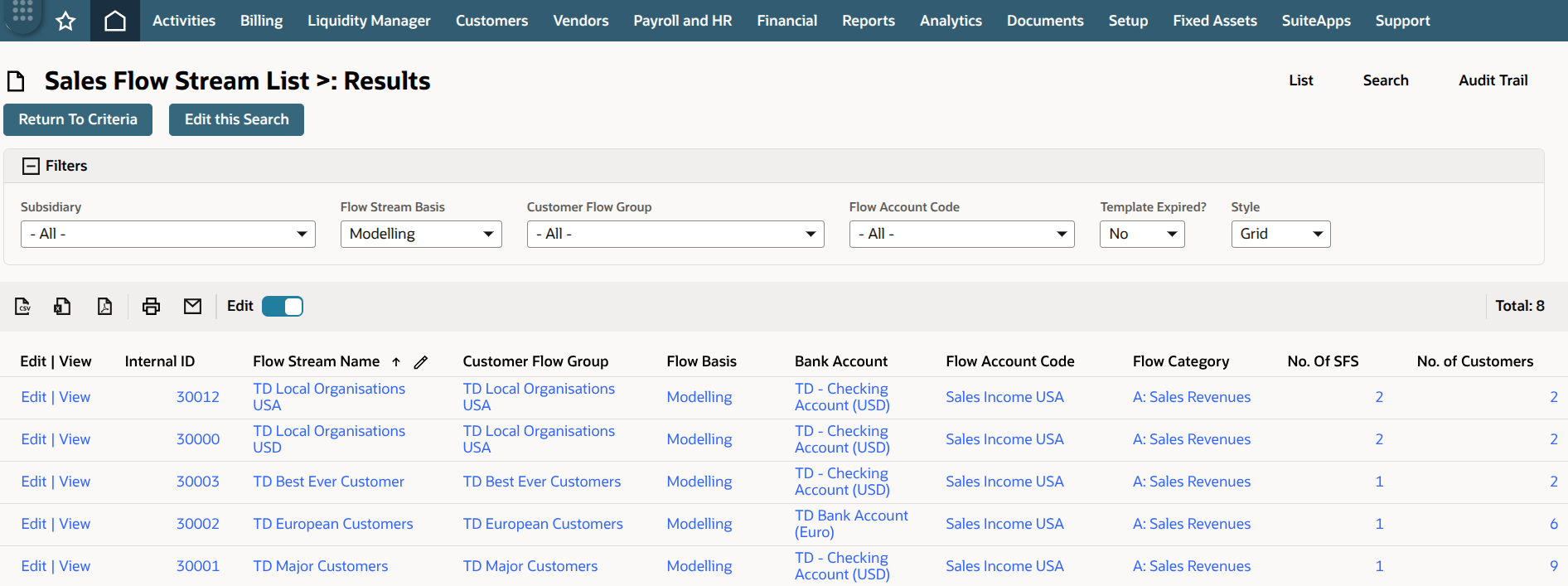The height and width of the screenshot is (586, 1568).
Task: Open the Style dropdown
Action: pos(1280,235)
